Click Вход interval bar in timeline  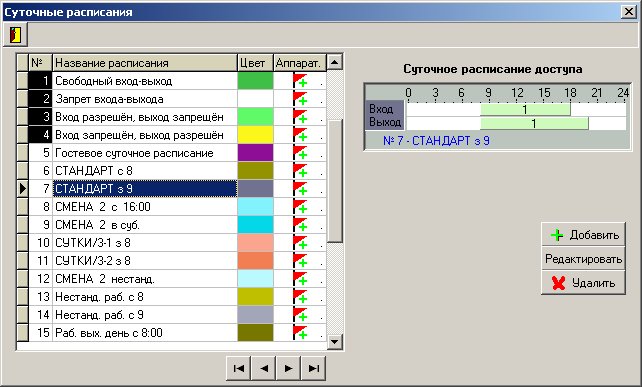[x=525, y=109]
